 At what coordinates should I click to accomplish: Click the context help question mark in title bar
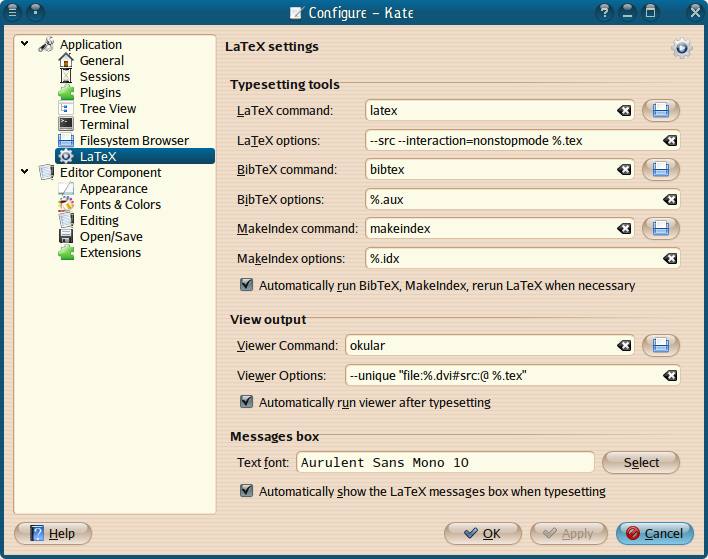pos(604,12)
